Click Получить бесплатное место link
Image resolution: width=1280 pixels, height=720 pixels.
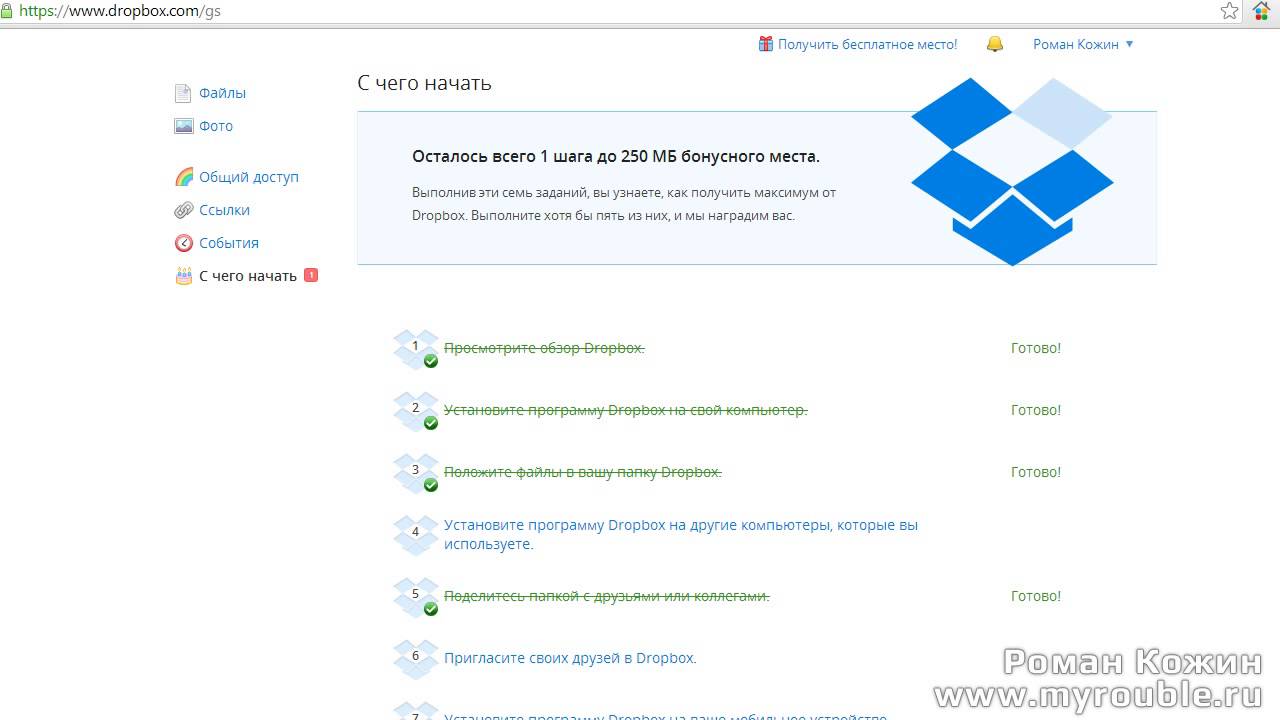[x=868, y=44]
